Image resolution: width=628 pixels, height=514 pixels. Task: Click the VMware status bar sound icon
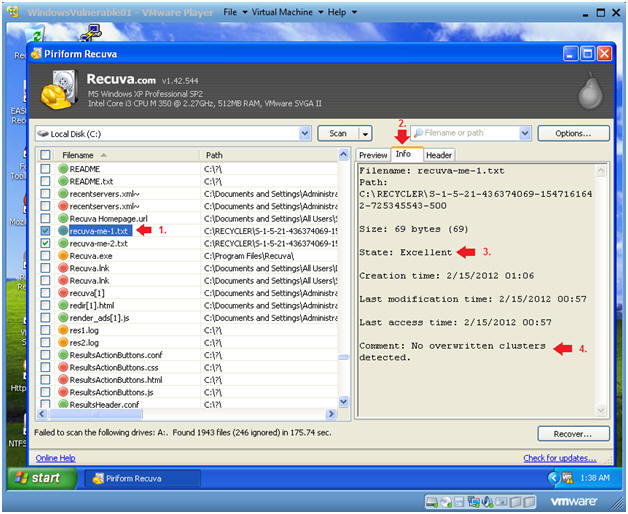(487, 502)
